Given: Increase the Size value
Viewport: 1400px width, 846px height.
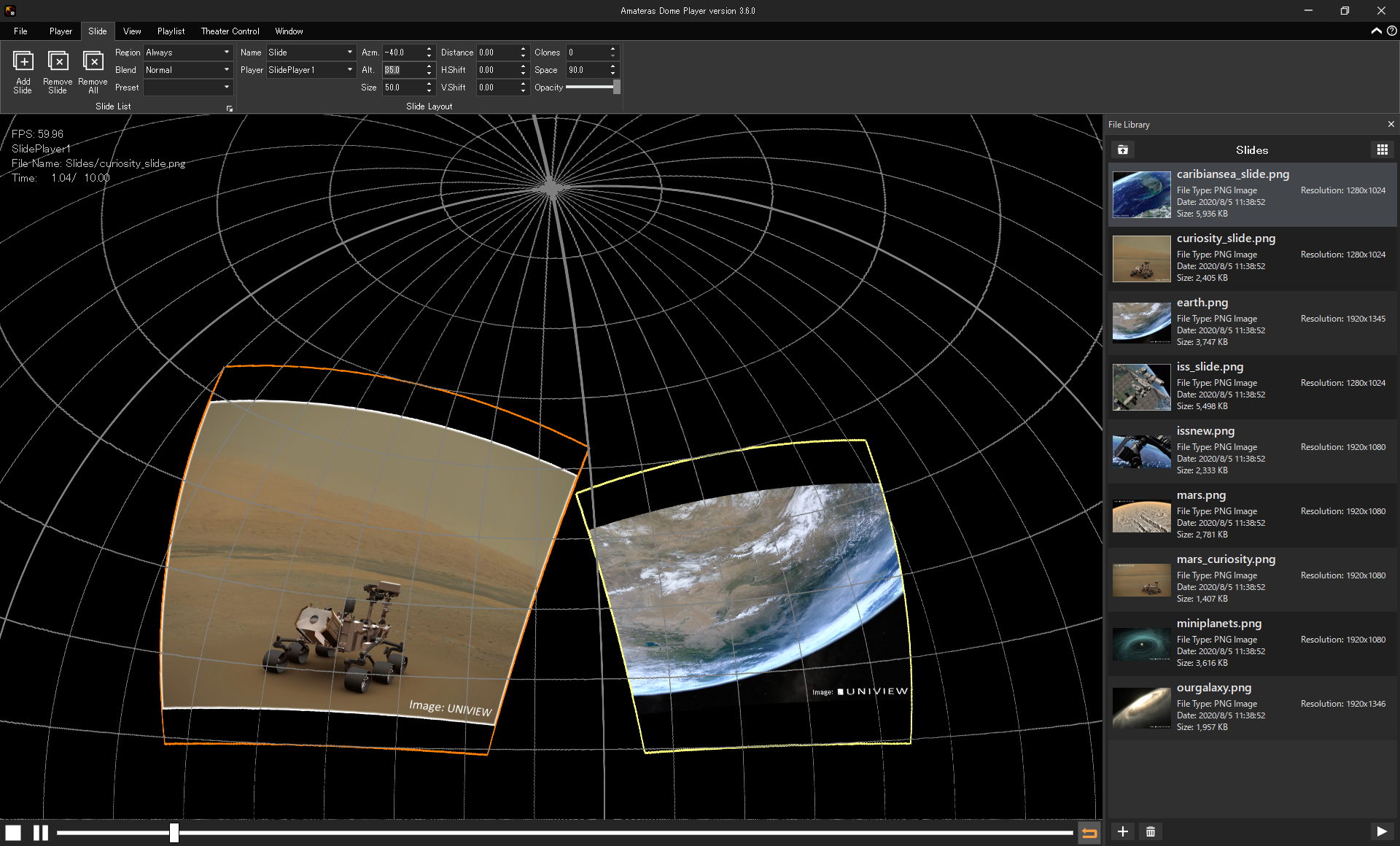Looking at the screenshot, I should point(429,84).
